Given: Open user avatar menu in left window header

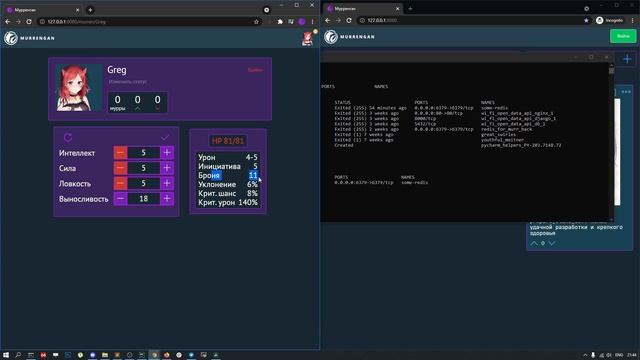Looking at the screenshot, I should [308, 38].
